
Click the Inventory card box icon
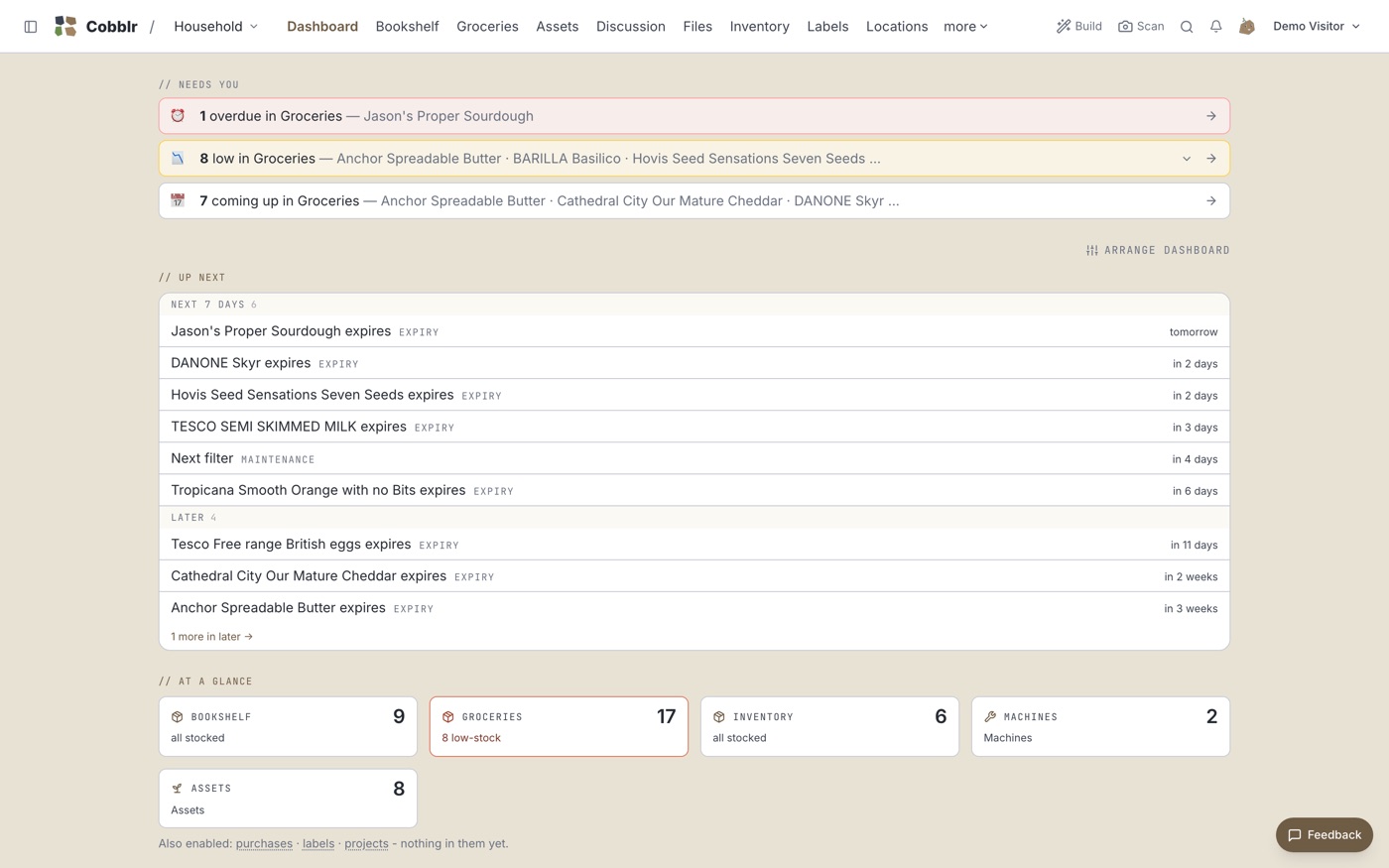coord(719,717)
